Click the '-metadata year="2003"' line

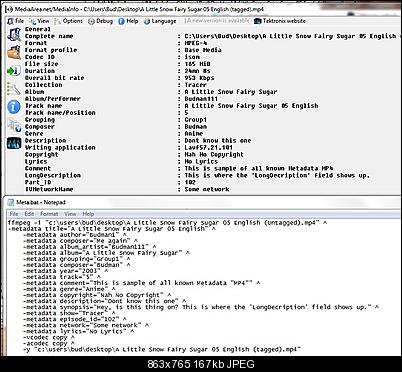point(66,271)
